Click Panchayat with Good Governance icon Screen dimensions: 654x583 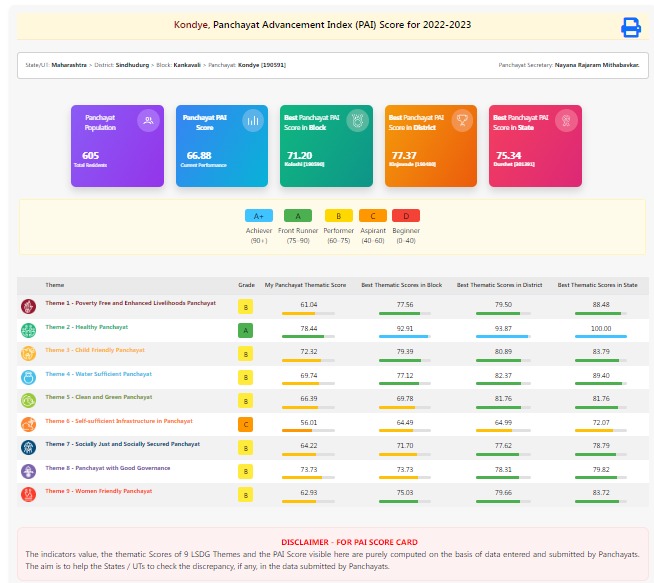click(28, 470)
